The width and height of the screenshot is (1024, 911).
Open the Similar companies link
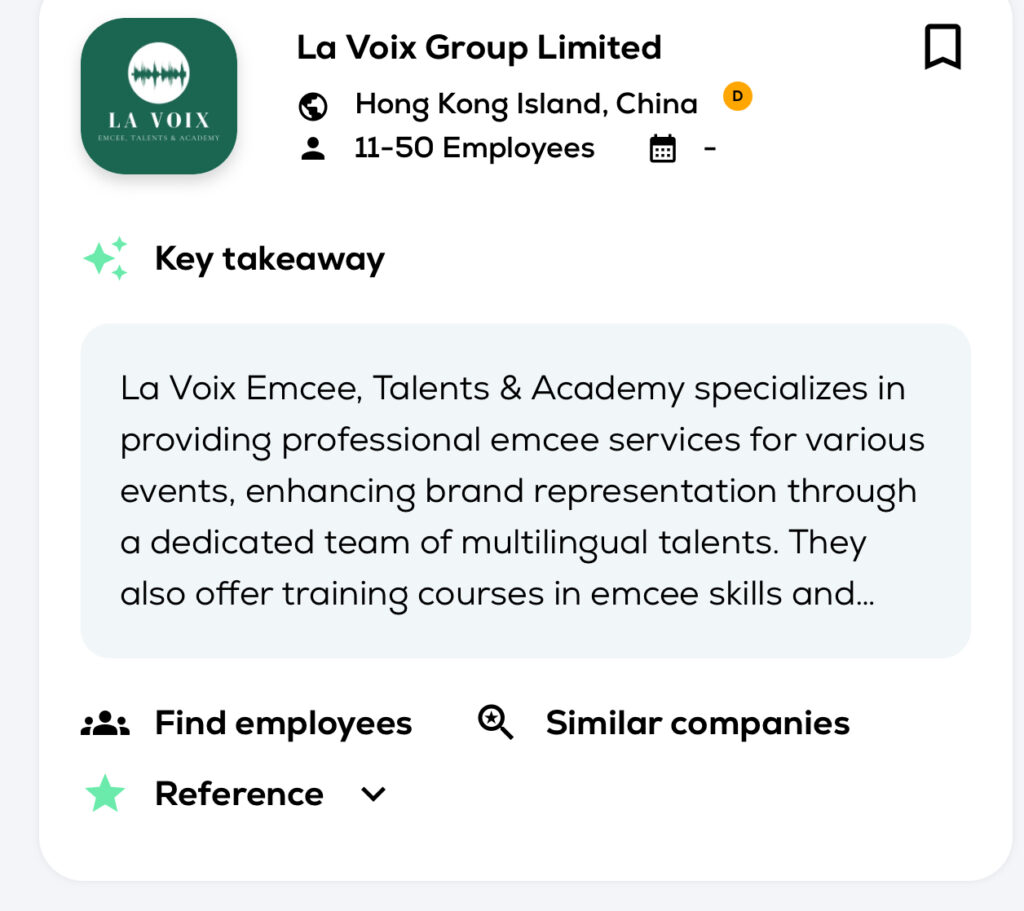pos(697,723)
